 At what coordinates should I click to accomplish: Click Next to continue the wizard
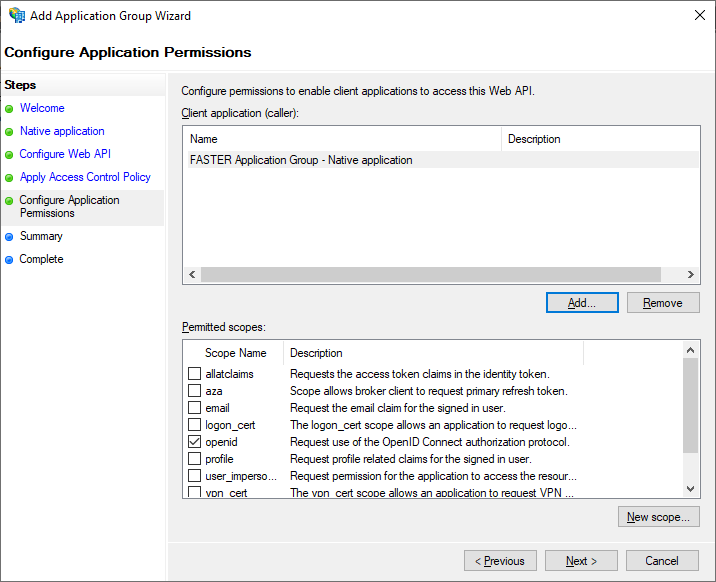581,561
